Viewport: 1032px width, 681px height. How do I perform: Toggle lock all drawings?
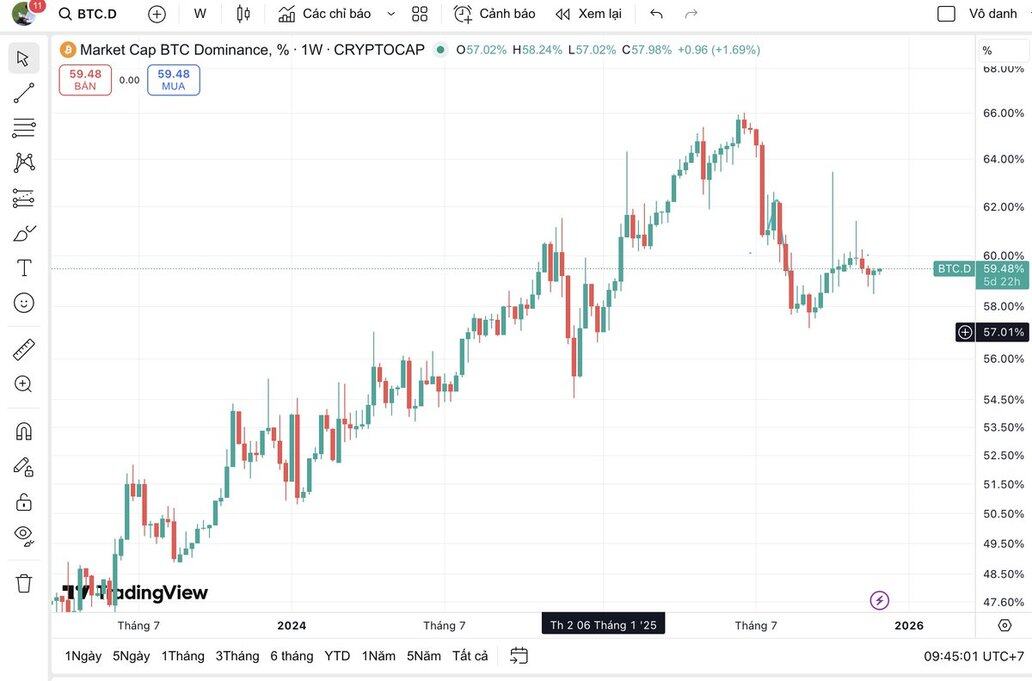point(24,501)
